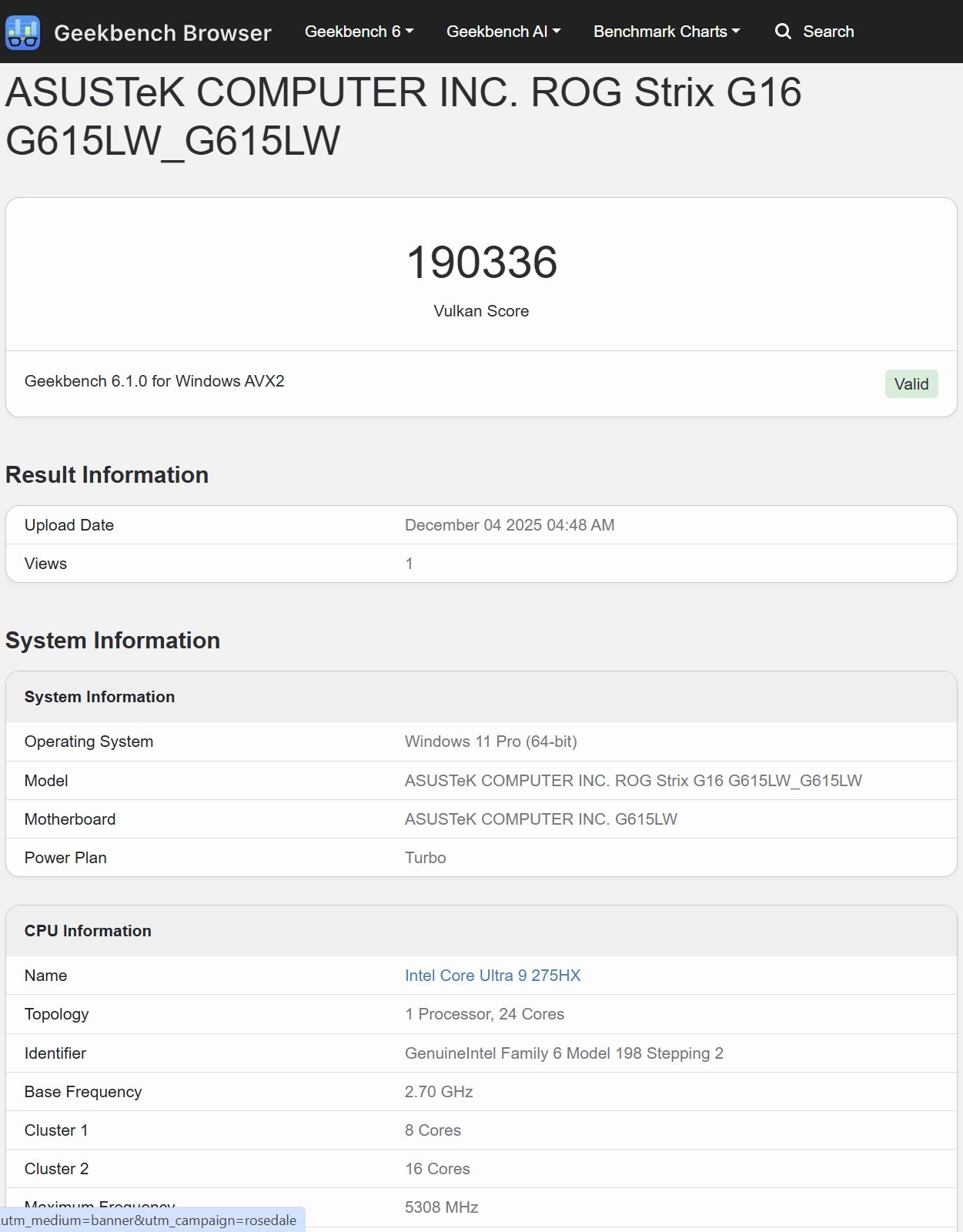Select the 2.70 GHz value
This screenshot has height=1232, width=963.
(x=439, y=1092)
